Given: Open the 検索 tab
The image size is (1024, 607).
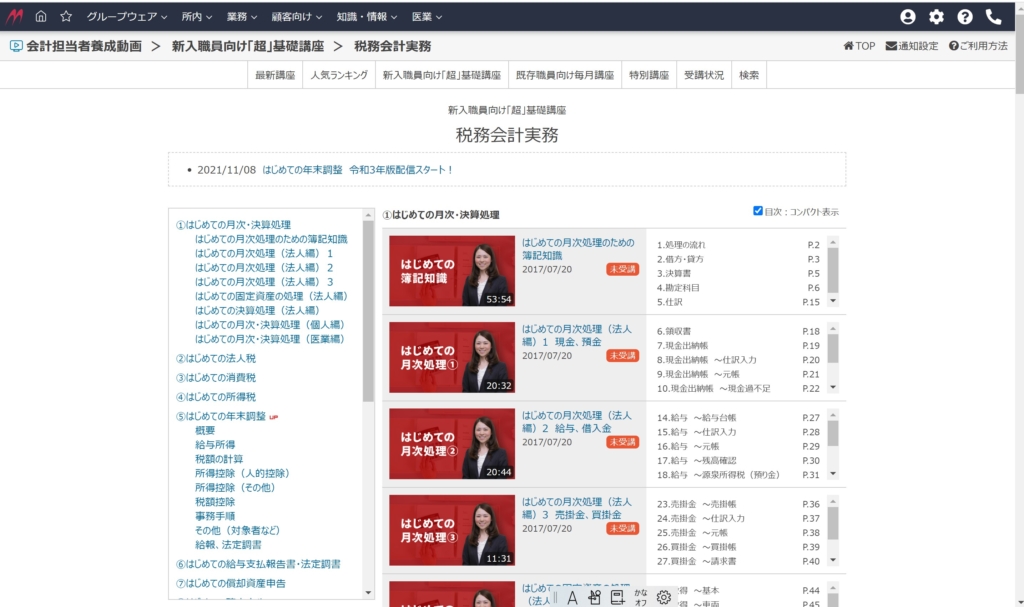Looking at the screenshot, I should pos(749,75).
